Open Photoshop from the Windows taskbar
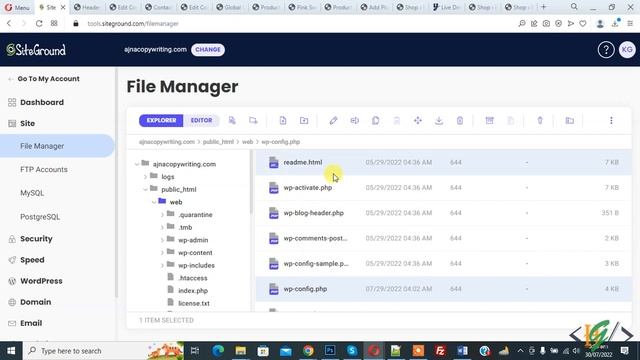 click(x=330, y=351)
